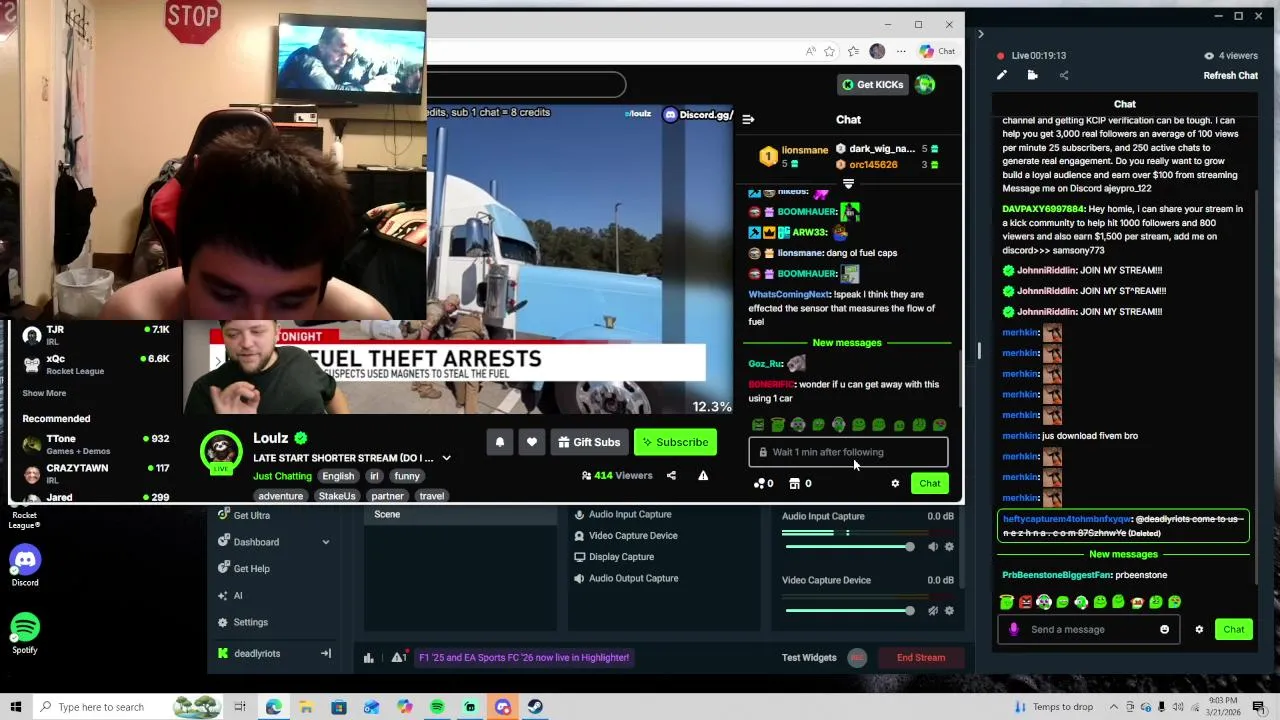
Task: Show hidden system tray icons
Action: [1113, 707]
